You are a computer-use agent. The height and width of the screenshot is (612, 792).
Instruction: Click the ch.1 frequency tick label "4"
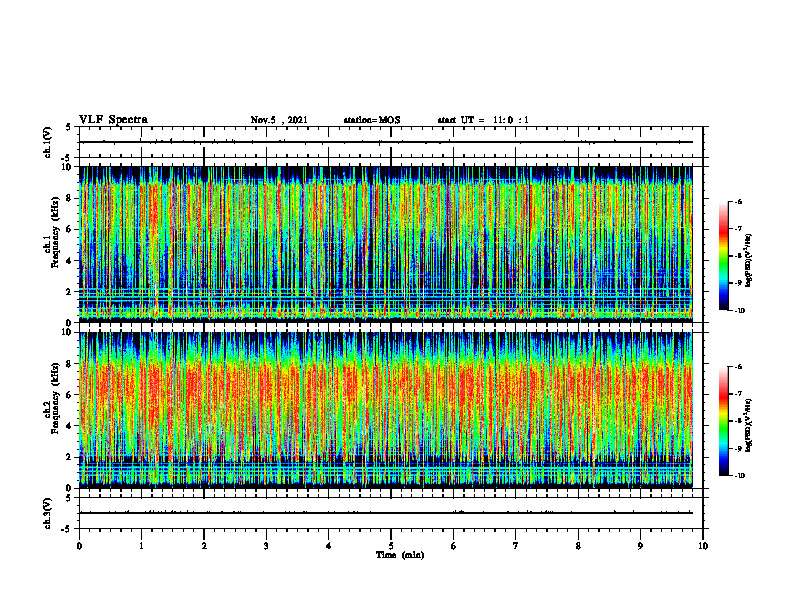pyautogui.click(x=69, y=261)
